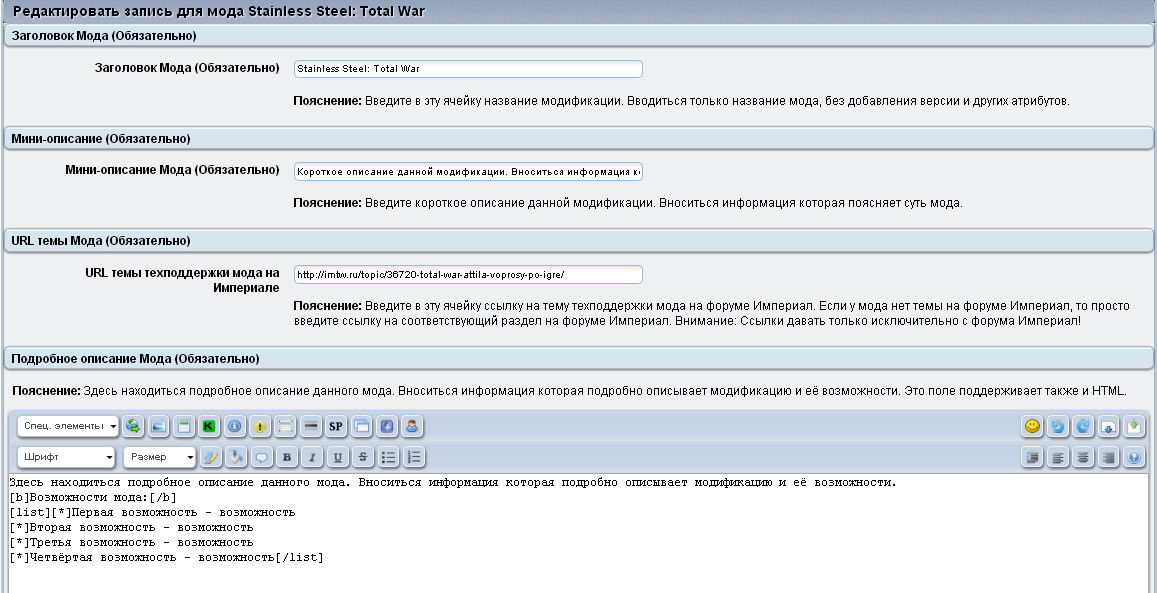Redo the last edit in the editor

click(x=1082, y=426)
